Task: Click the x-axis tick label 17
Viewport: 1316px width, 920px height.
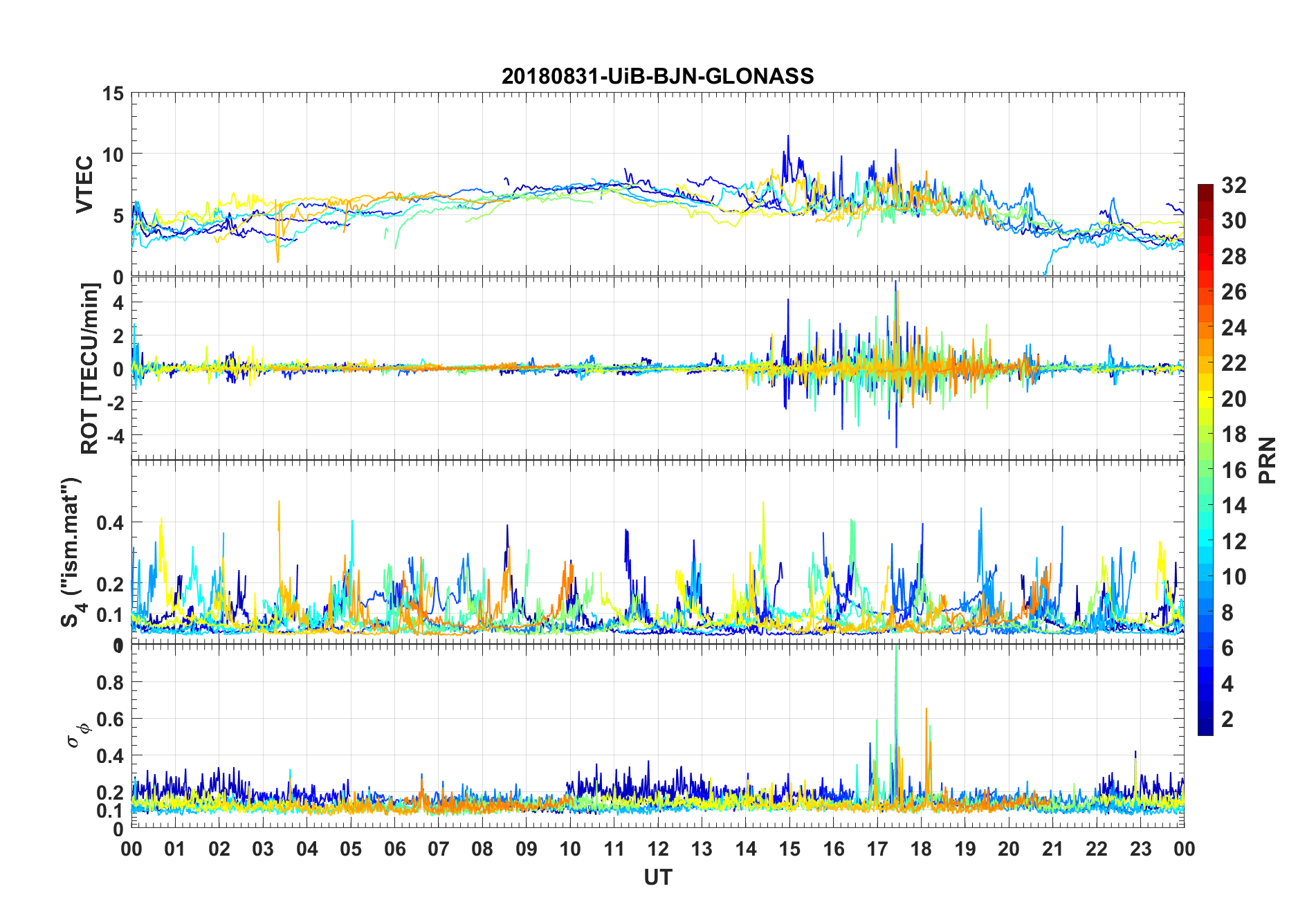Action: [x=877, y=849]
